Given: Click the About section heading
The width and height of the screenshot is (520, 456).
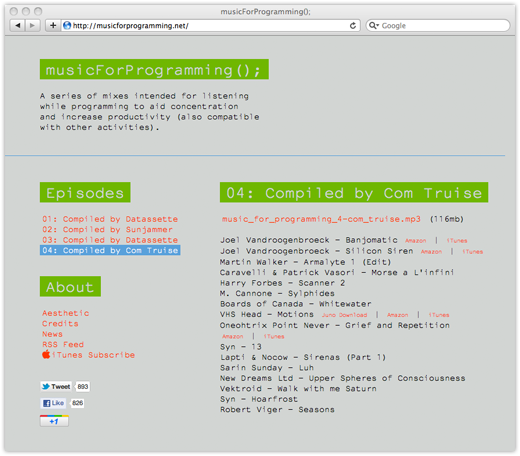Looking at the screenshot, I should click(70, 286).
